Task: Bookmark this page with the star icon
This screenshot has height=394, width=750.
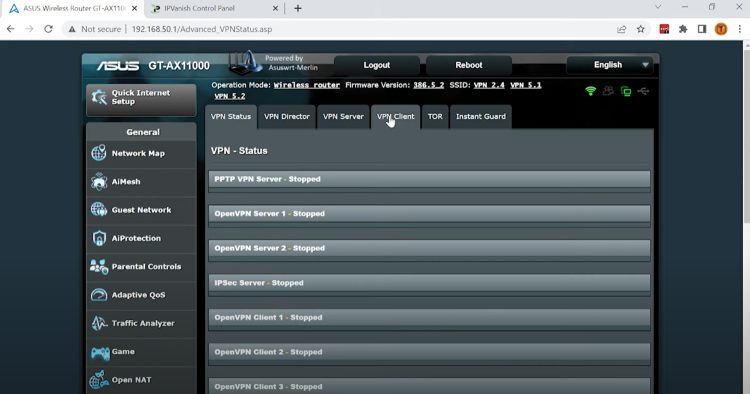Action: point(640,29)
